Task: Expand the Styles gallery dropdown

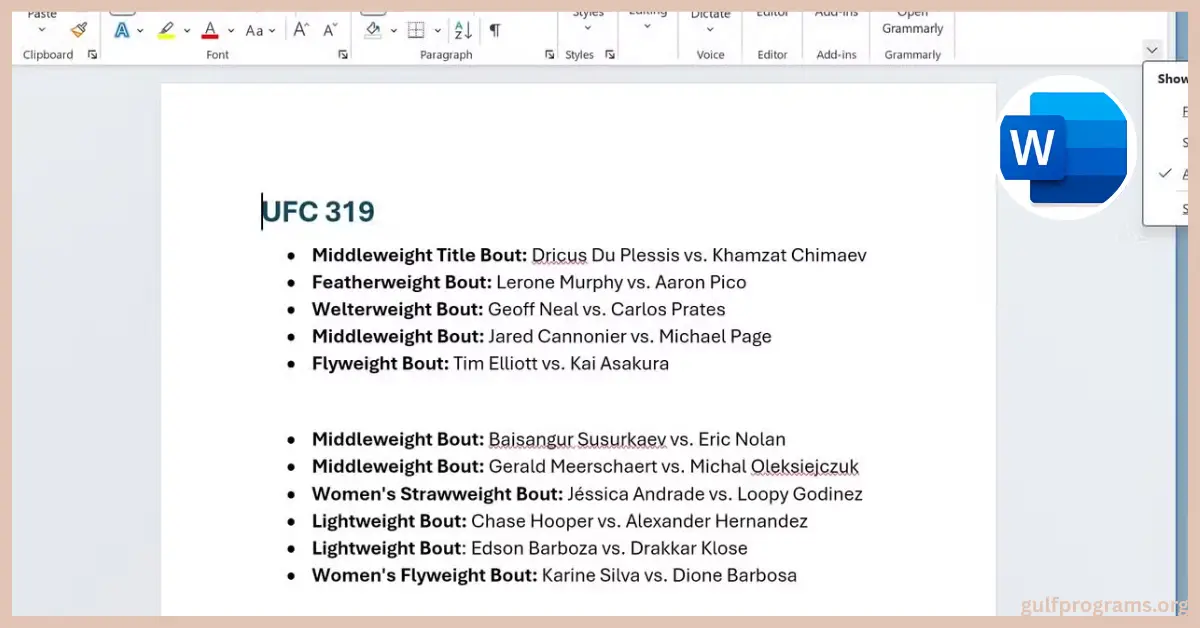Action: tap(587, 28)
